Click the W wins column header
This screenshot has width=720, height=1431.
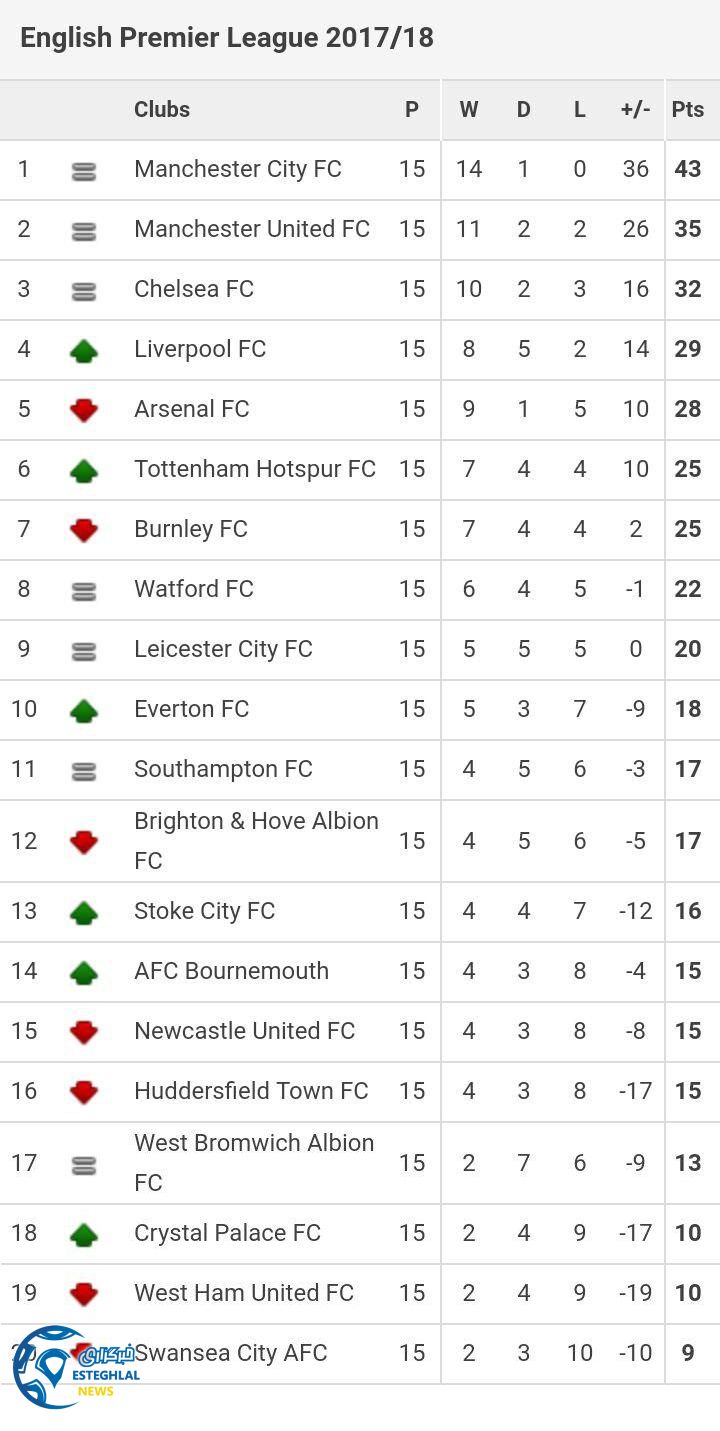point(468,110)
